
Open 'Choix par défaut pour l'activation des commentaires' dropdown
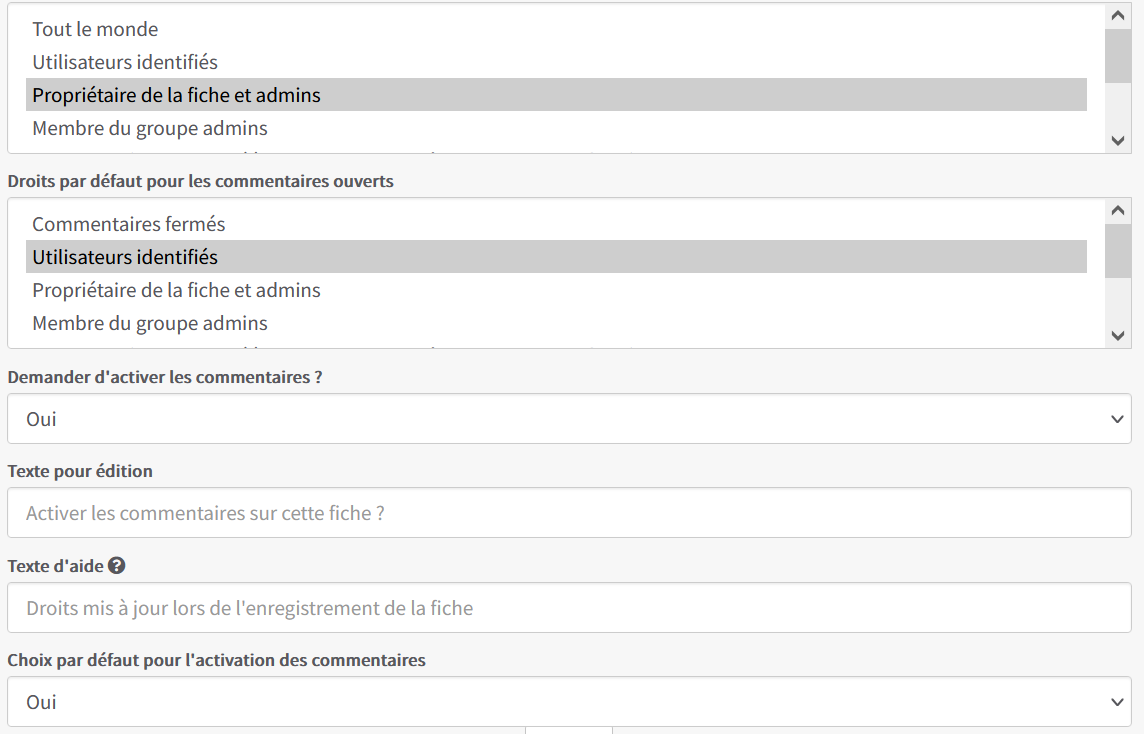569,702
